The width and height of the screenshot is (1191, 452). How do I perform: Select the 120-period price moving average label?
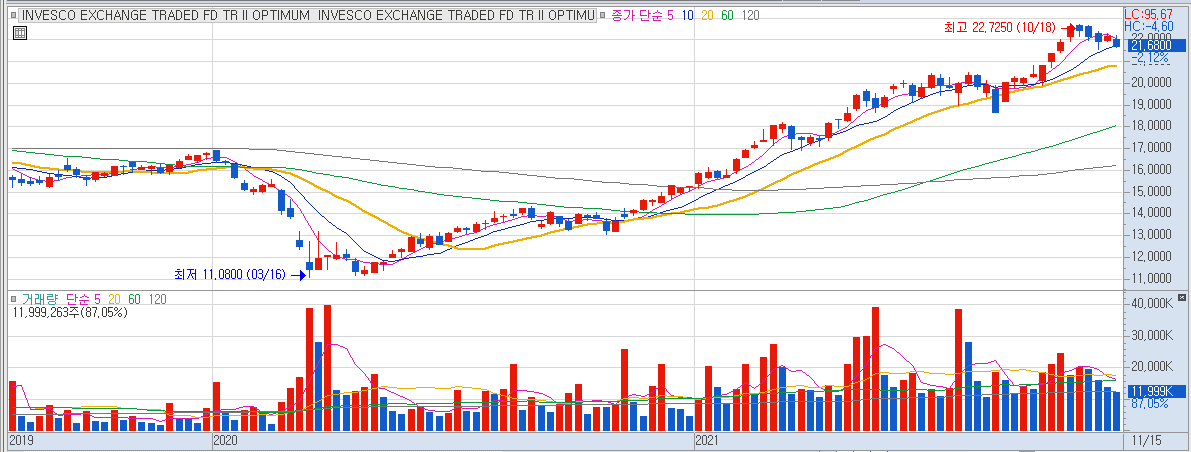pyautogui.click(x=750, y=15)
